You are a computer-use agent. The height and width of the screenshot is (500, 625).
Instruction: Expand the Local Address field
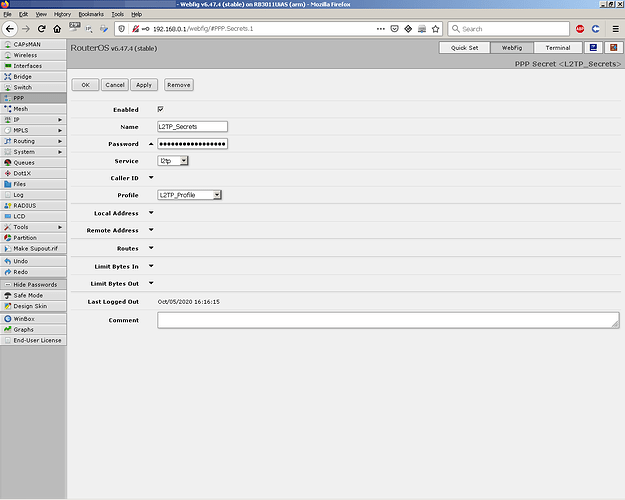tap(151, 213)
